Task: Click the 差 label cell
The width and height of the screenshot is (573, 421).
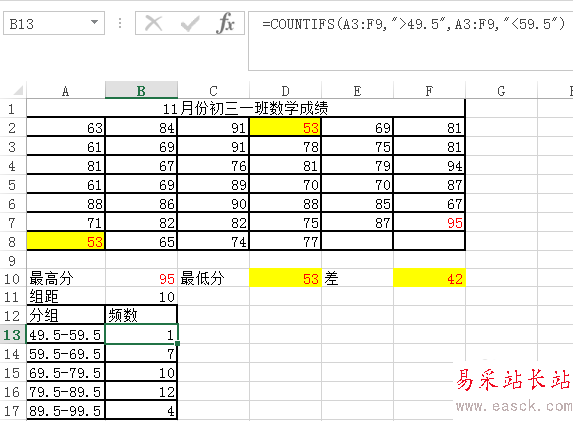Action: 357,278
